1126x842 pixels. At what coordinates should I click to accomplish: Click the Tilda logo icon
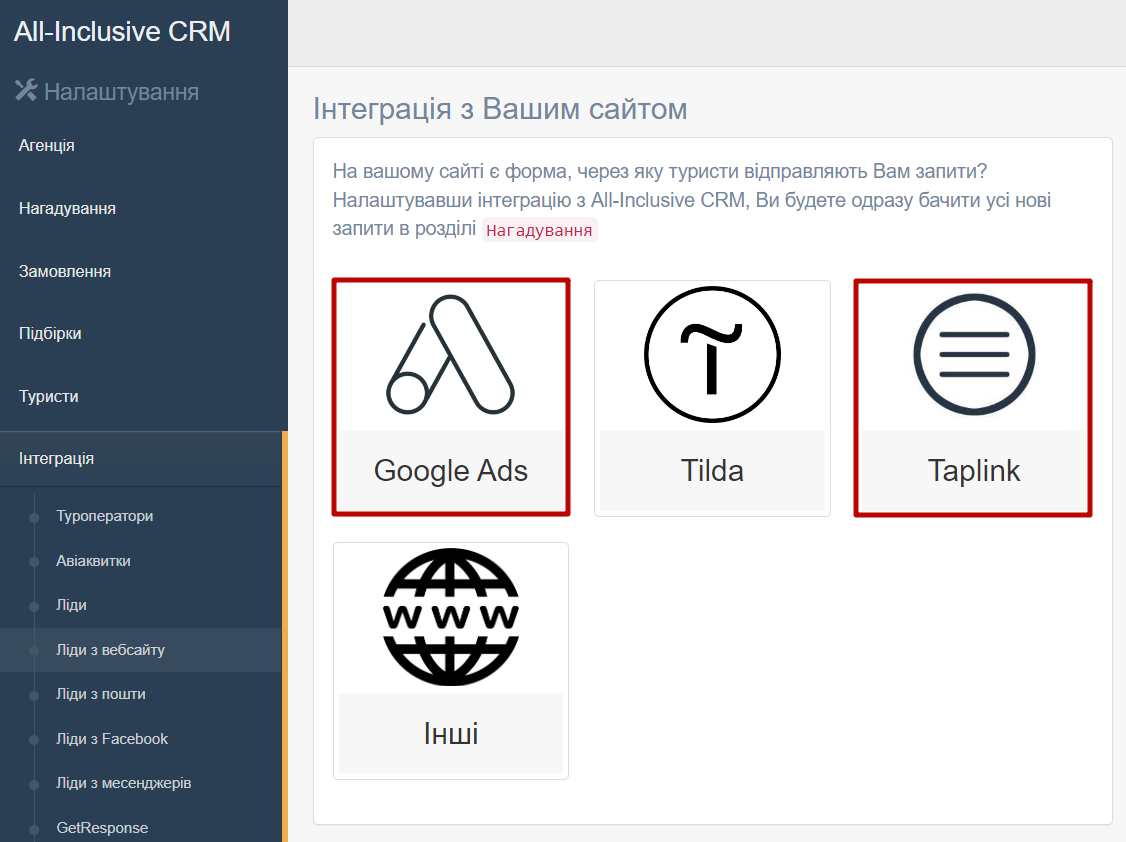[x=712, y=354]
